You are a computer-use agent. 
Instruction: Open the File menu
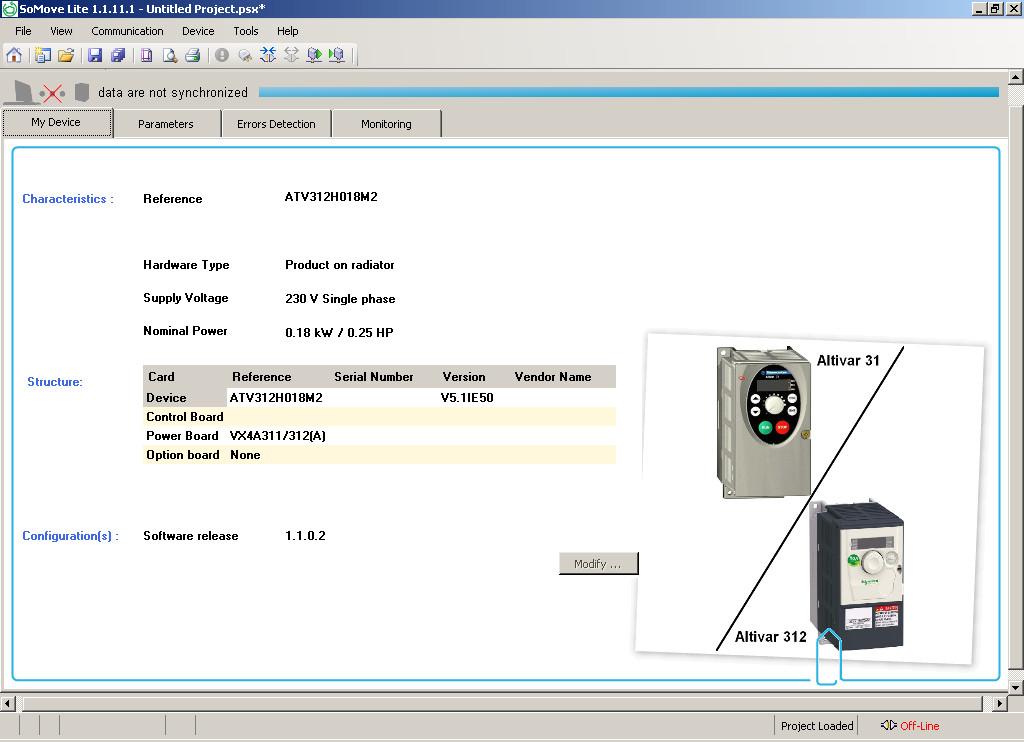(23, 31)
